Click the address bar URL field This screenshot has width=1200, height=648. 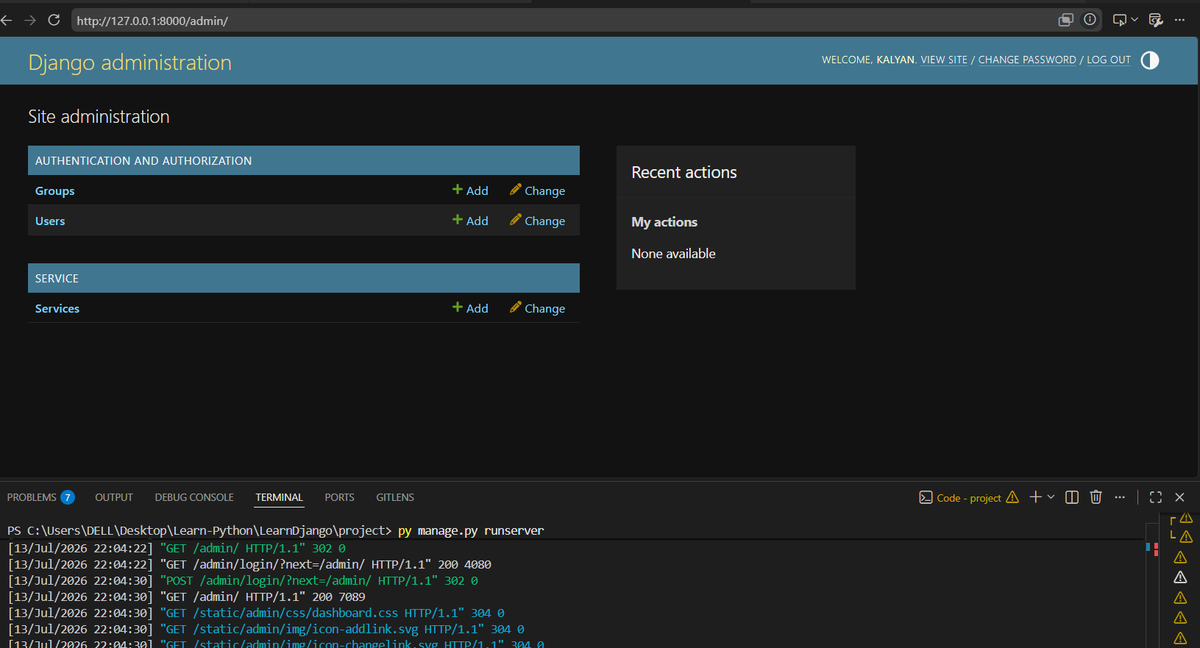(x=560, y=20)
